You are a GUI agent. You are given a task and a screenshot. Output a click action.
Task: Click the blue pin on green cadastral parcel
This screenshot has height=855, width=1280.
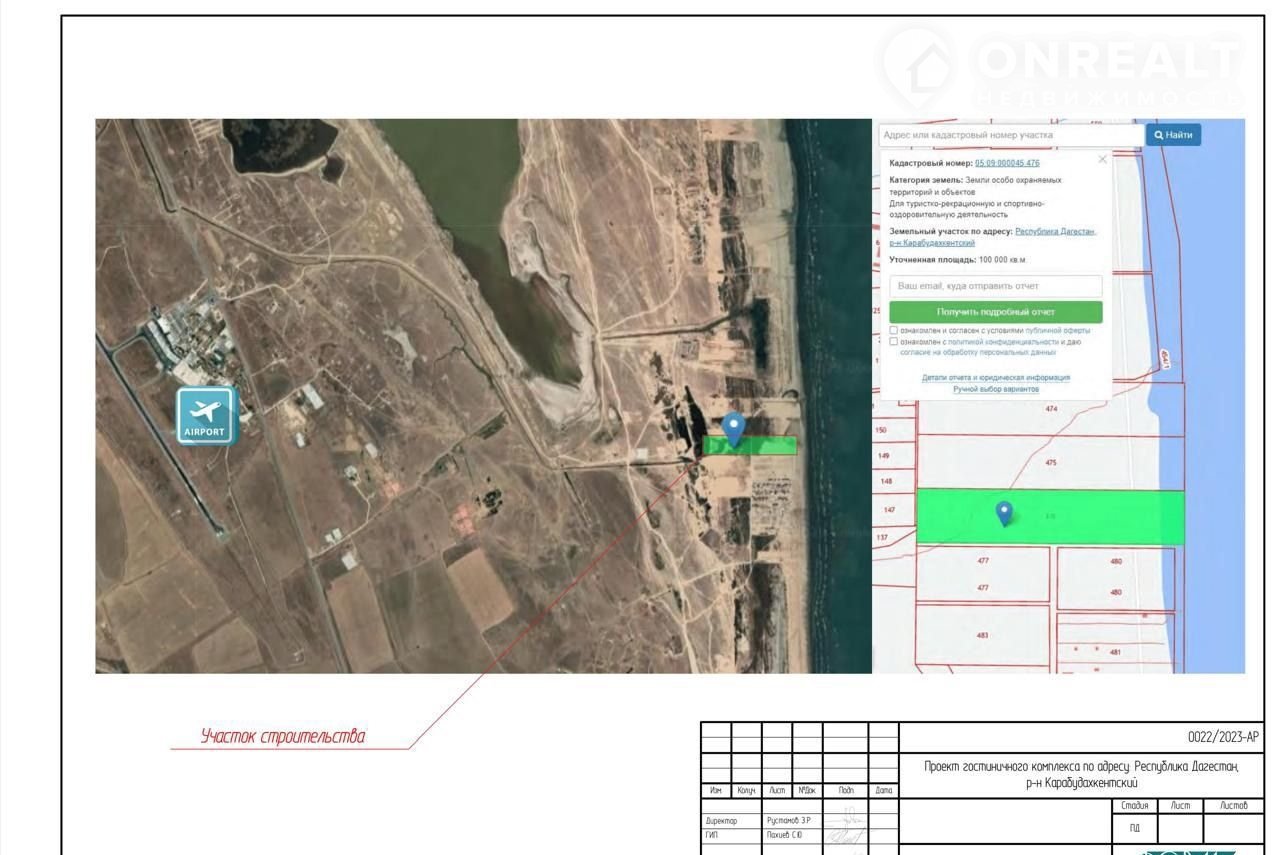tap(1004, 513)
